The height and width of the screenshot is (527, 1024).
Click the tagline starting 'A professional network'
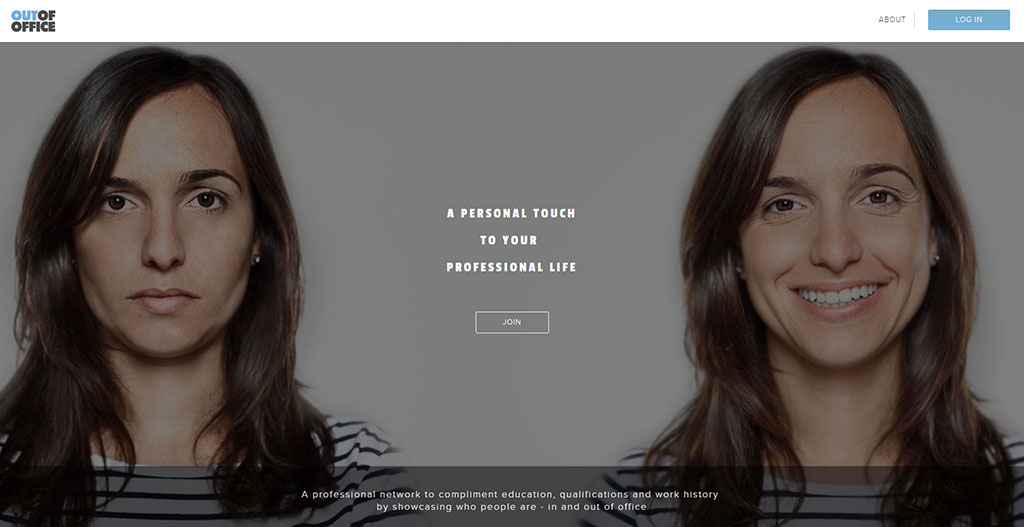(510, 494)
